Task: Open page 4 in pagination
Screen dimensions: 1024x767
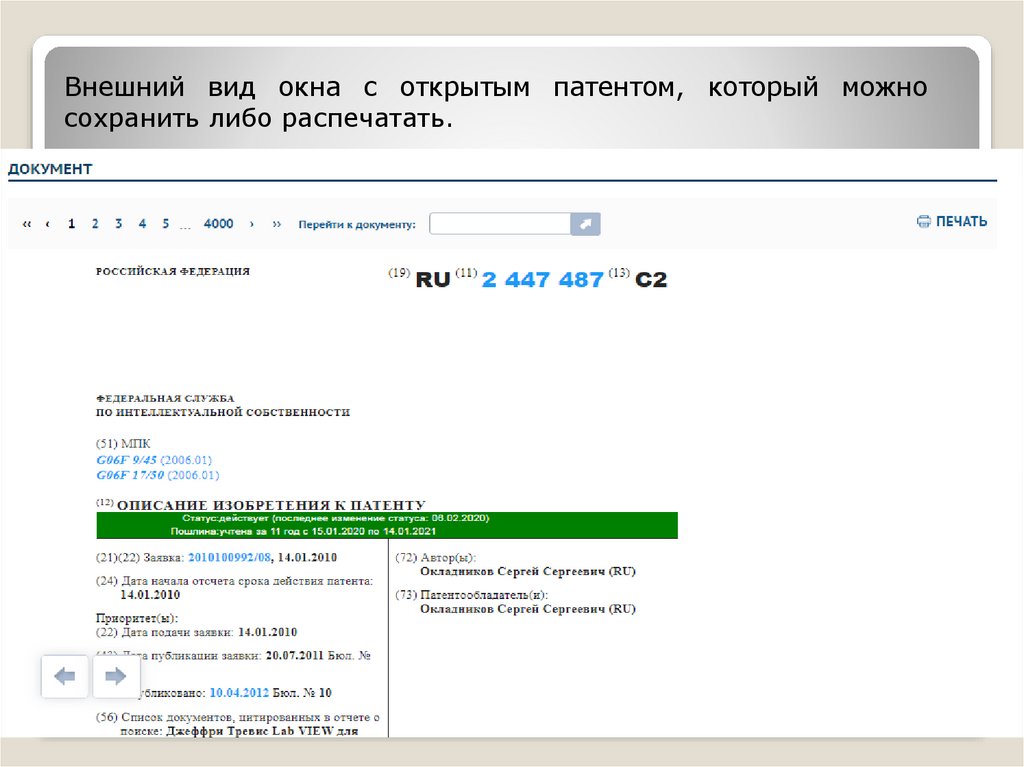Action: pos(142,224)
